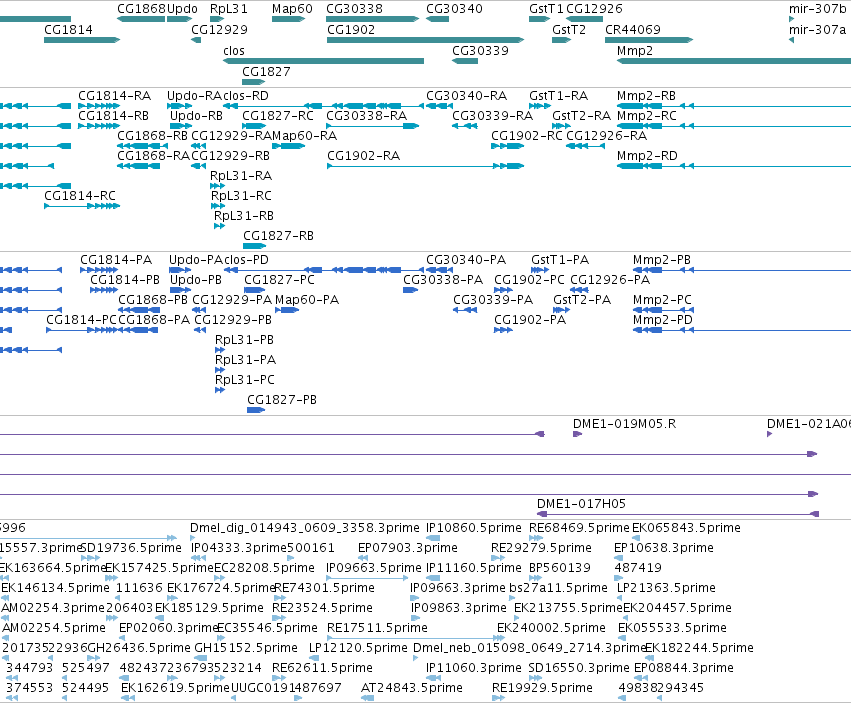Select the CG1868 gene label
This screenshot has height=703, width=851.
pyautogui.click(x=142, y=9)
